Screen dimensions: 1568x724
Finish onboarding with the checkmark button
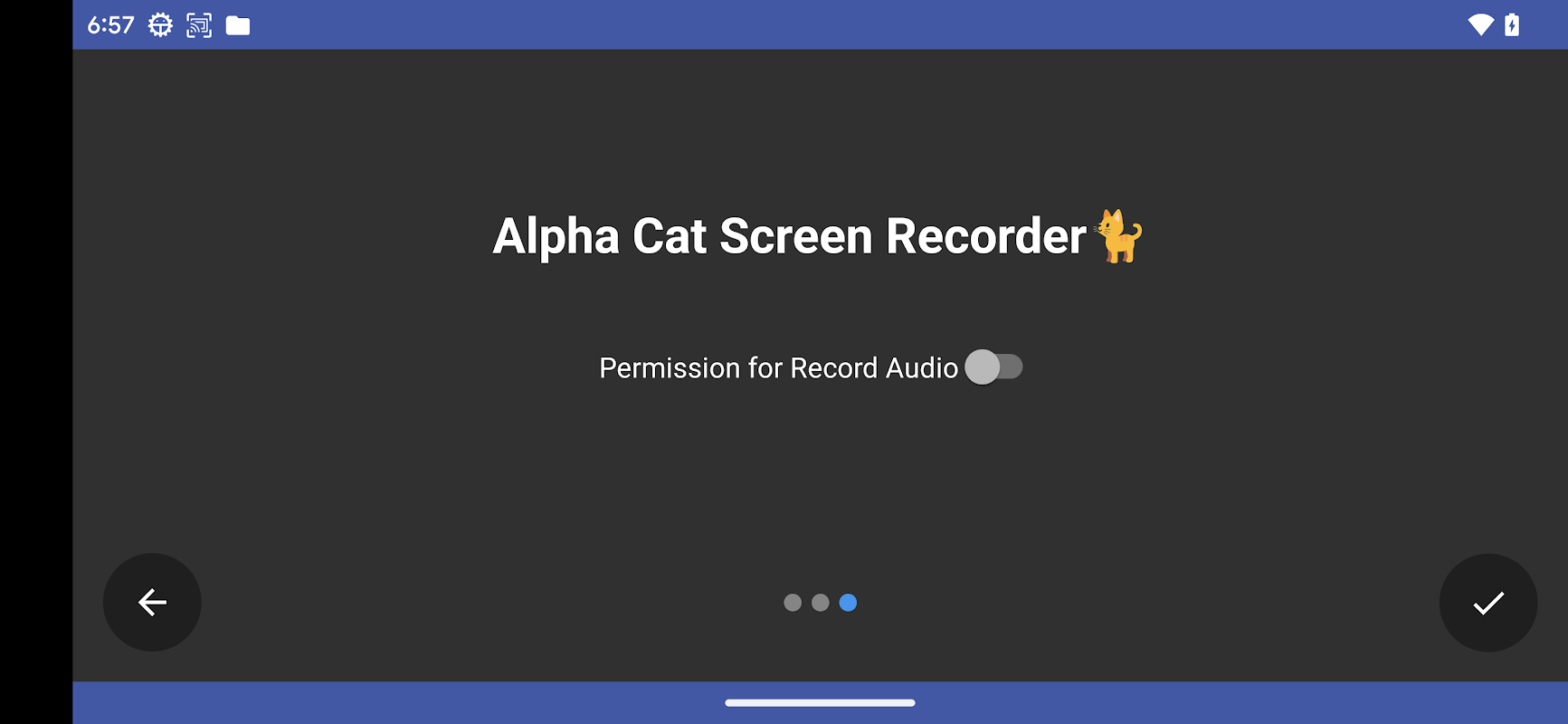pos(1488,602)
